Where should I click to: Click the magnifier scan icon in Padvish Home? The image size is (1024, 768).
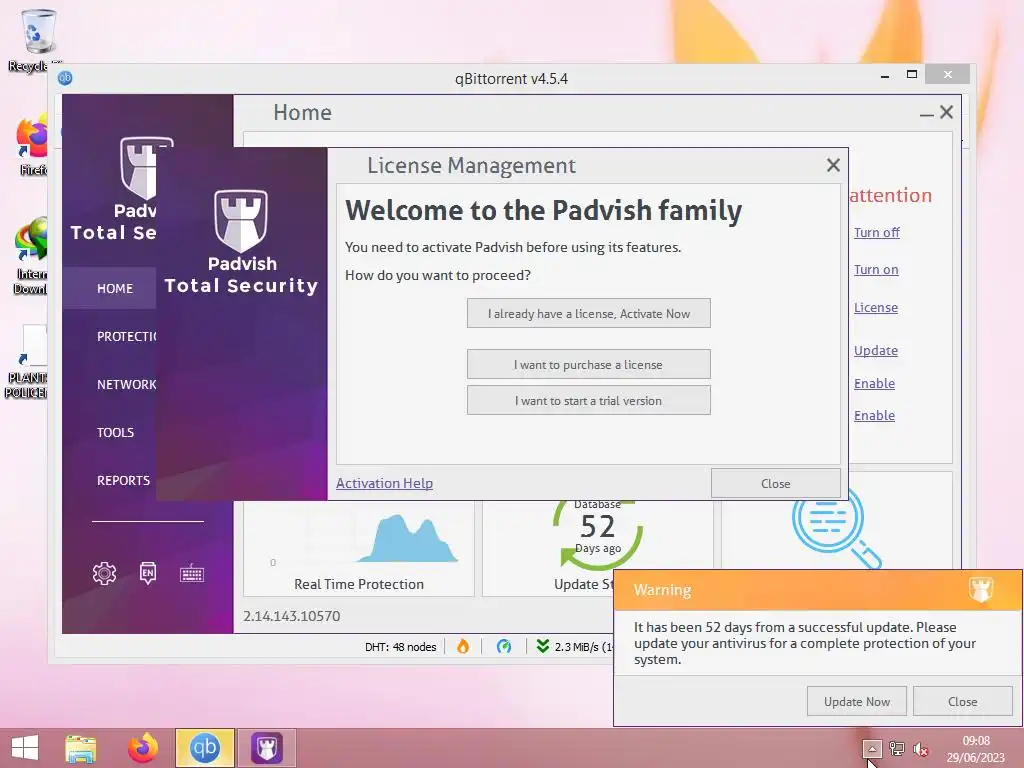pyautogui.click(x=836, y=530)
